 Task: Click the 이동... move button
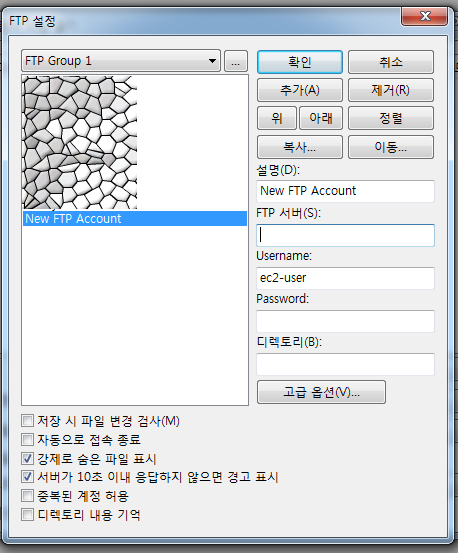(x=391, y=147)
